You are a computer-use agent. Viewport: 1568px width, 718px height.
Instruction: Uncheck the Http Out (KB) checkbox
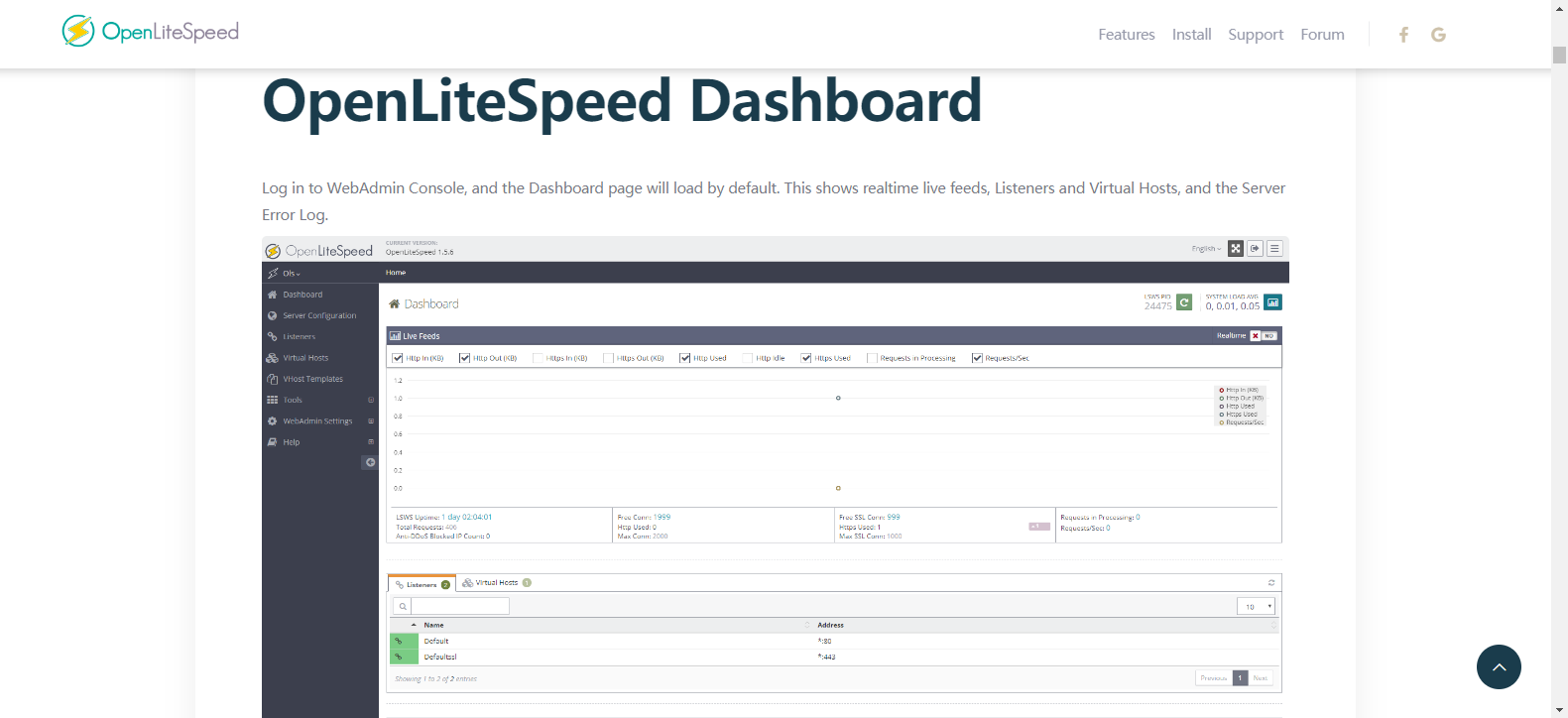coord(464,358)
